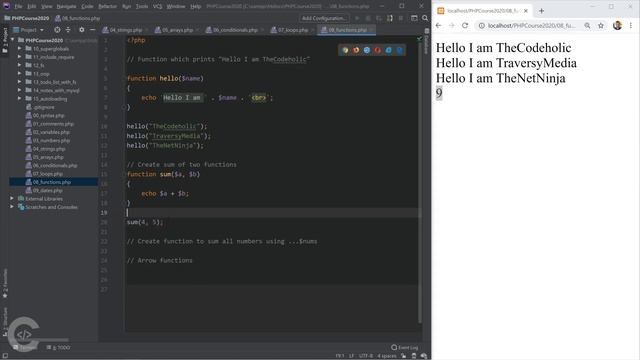The height and width of the screenshot is (360, 640).
Task: Switch to 07_loops.php editor tab
Action: [293, 30]
